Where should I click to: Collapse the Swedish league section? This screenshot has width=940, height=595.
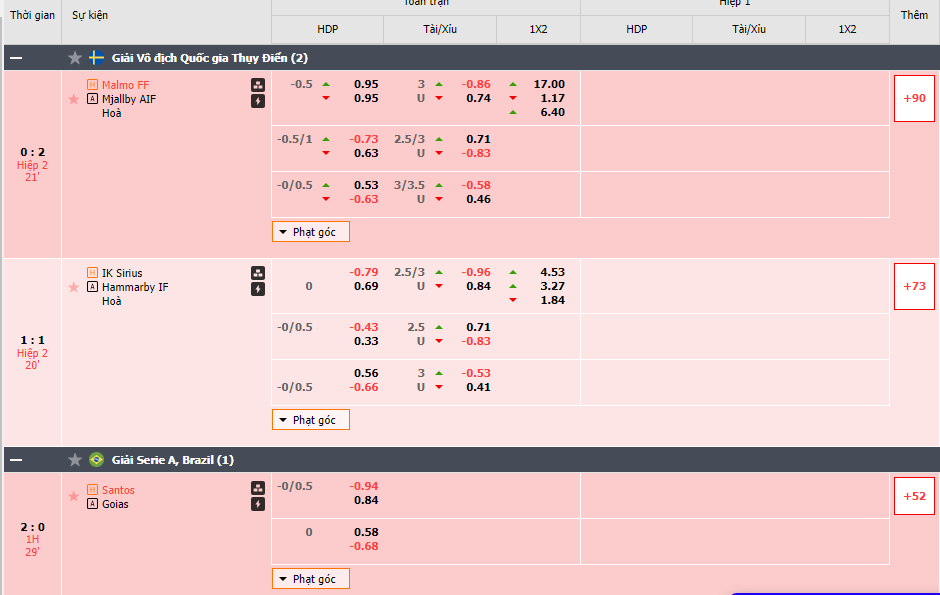(x=16, y=58)
